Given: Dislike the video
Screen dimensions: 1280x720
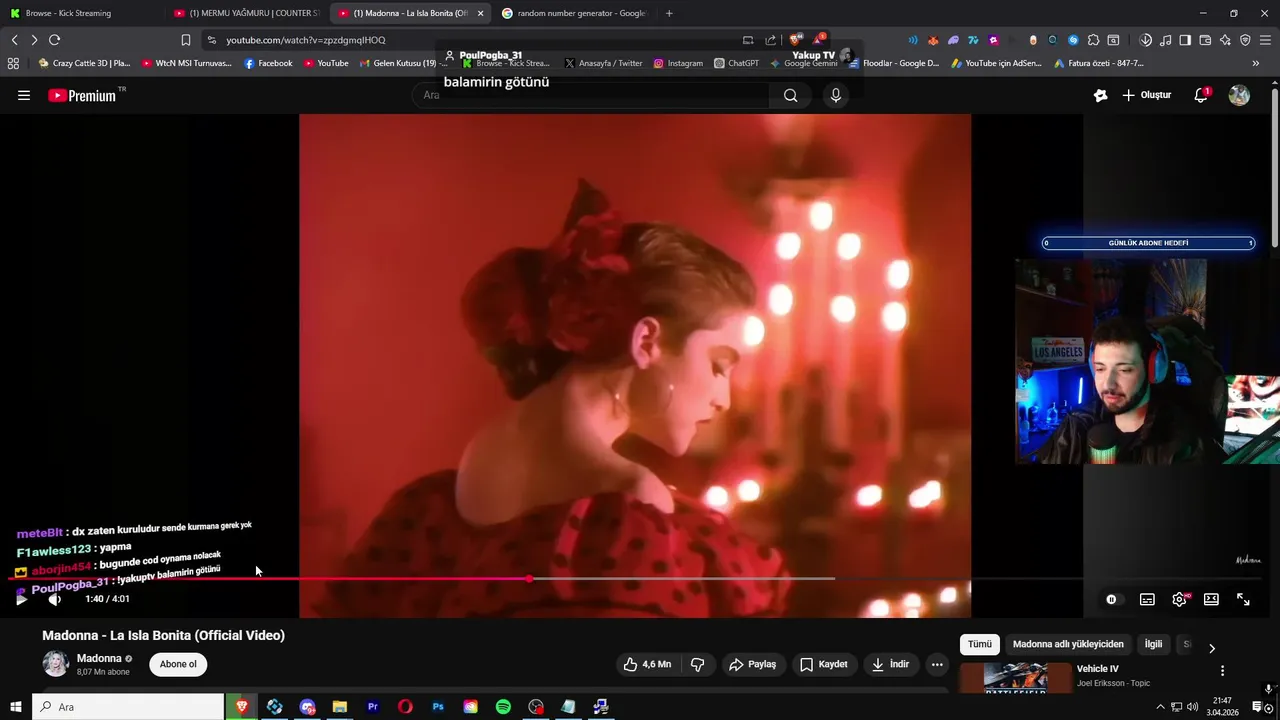Looking at the screenshot, I should [698, 664].
